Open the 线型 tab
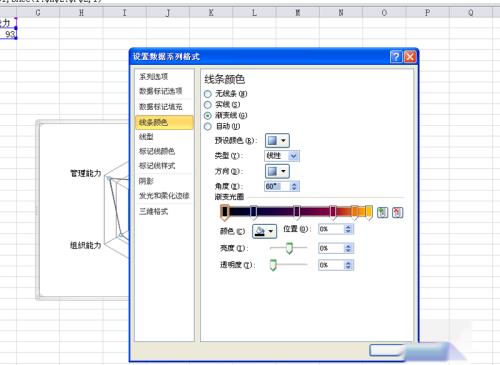The width and height of the screenshot is (500, 365). click(146, 137)
